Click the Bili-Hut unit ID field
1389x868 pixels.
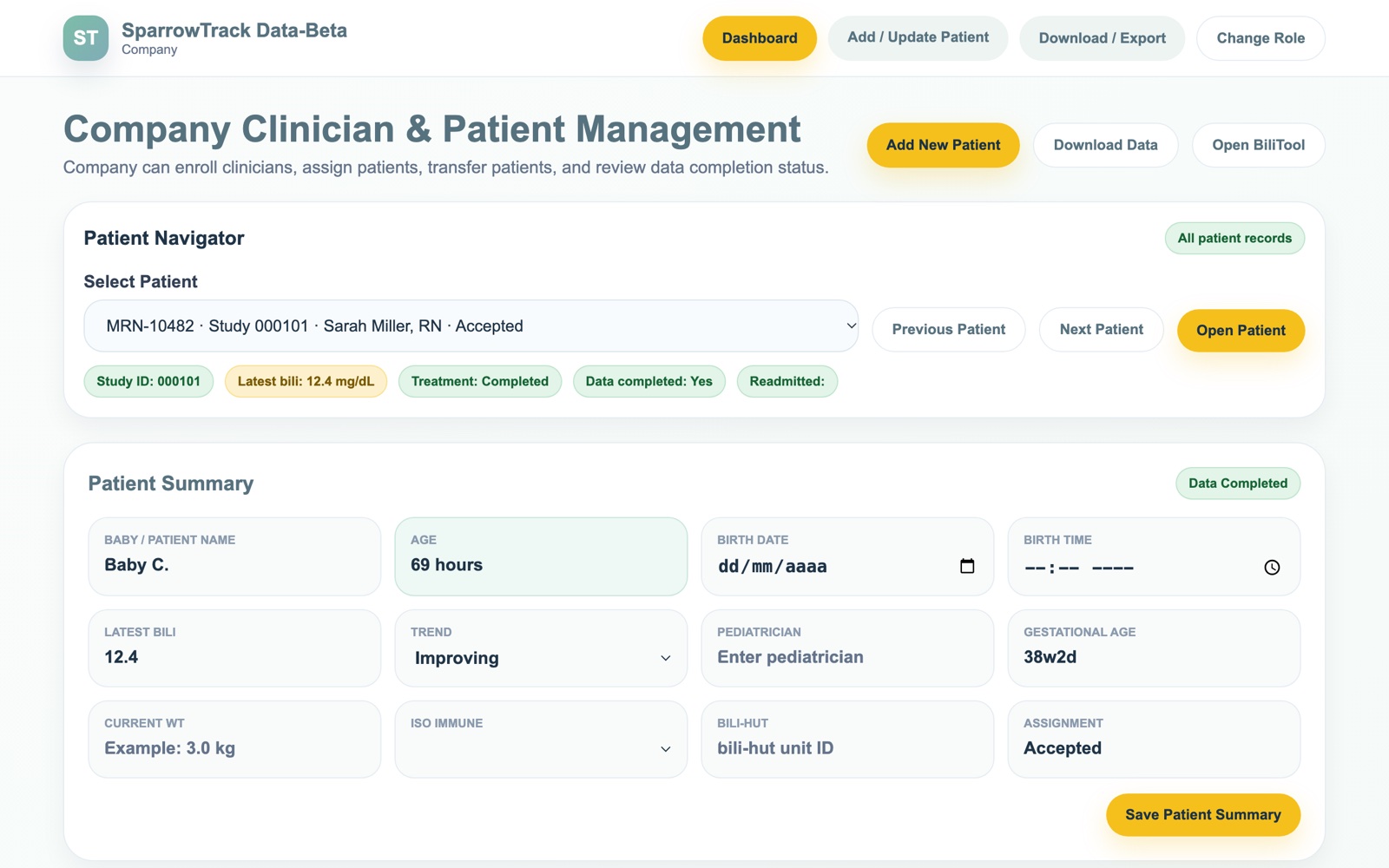click(x=847, y=740)
